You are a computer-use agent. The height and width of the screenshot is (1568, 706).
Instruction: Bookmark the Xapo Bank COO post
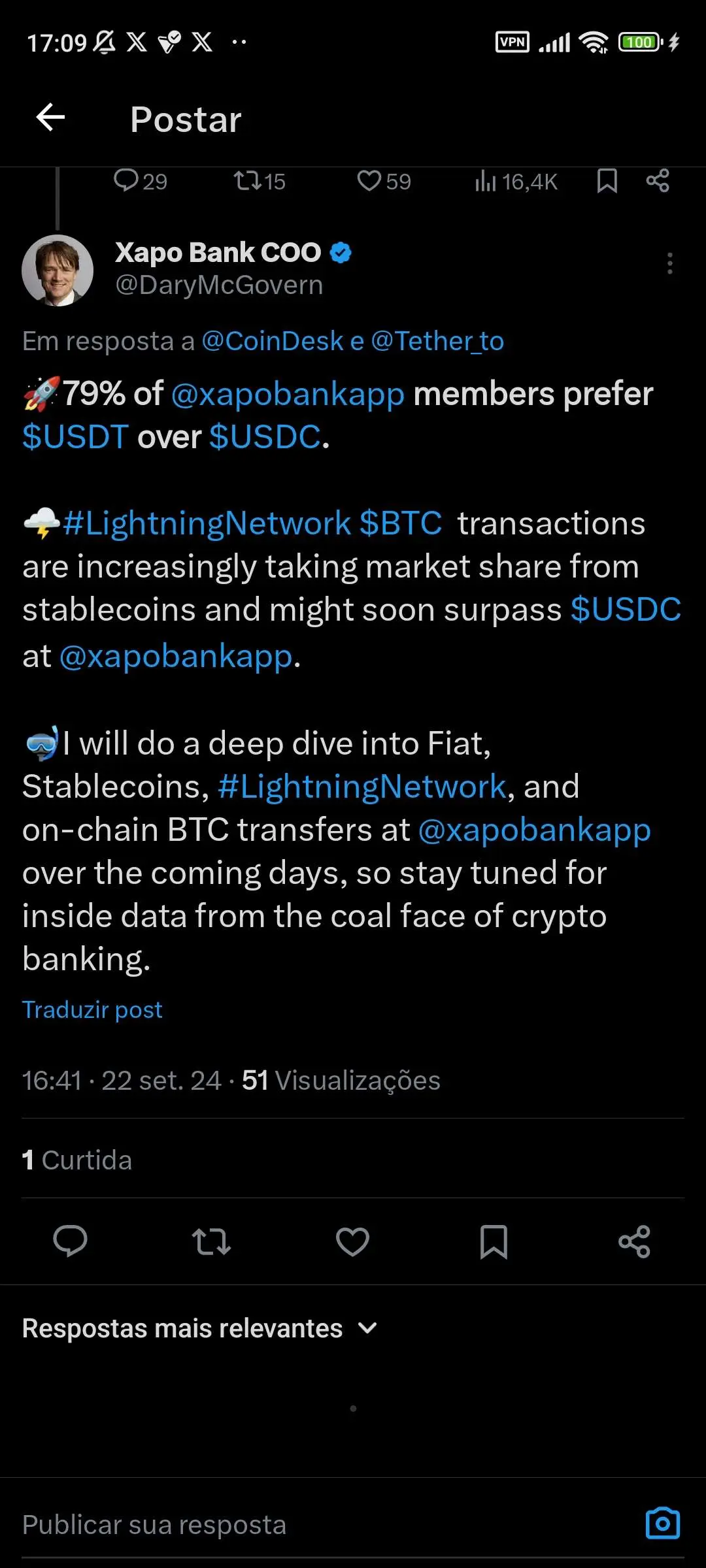point(494,1241)
